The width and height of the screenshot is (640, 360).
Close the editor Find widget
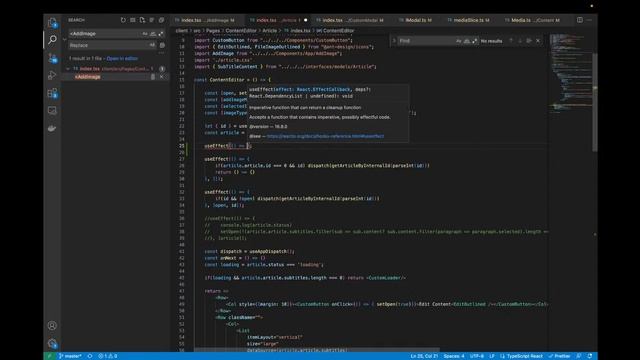[538, 41]
